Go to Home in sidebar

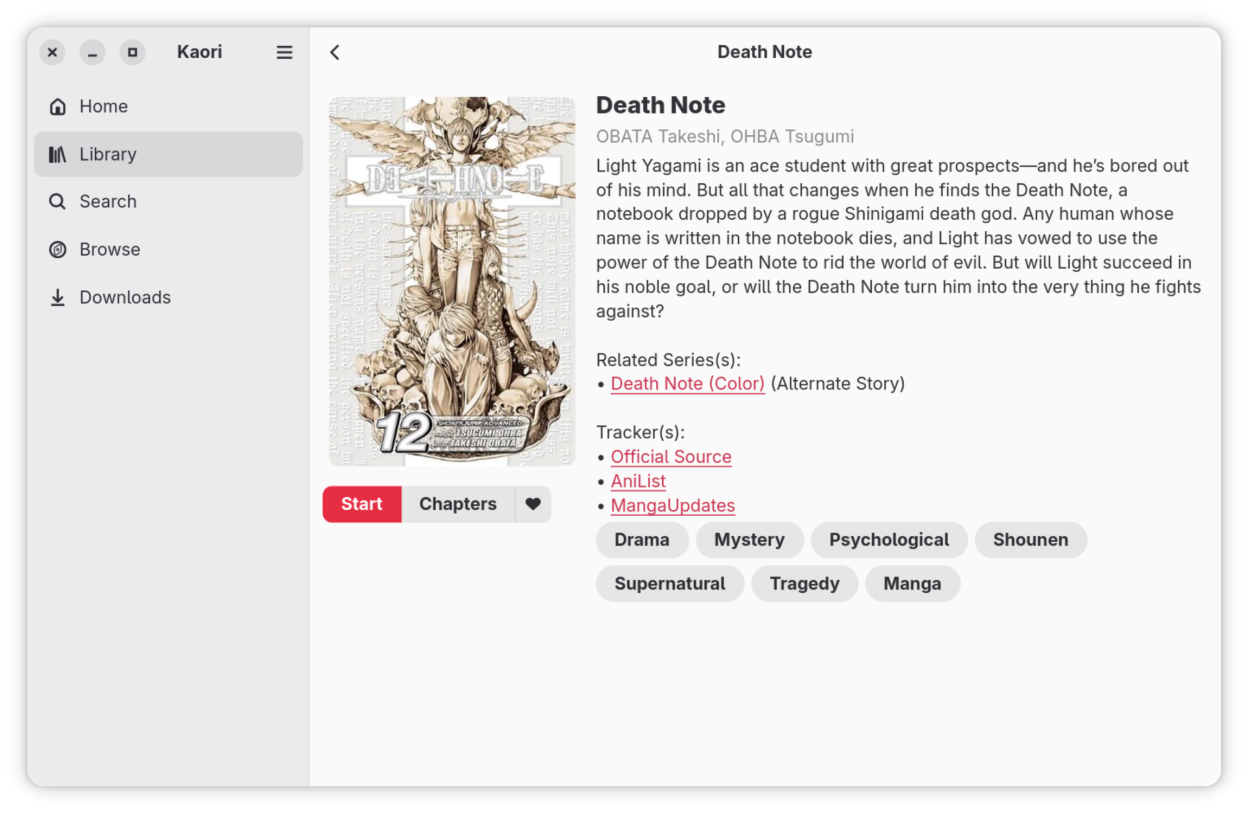168,106
